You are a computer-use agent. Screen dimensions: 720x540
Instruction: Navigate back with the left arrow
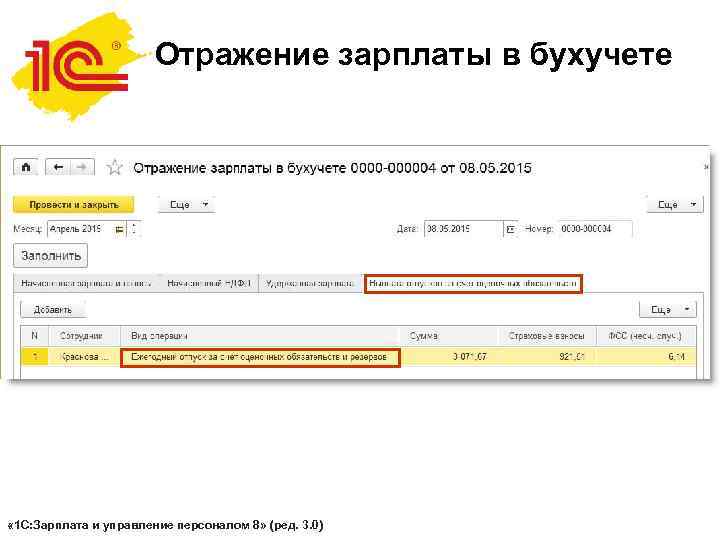click(x=58, y=167)
